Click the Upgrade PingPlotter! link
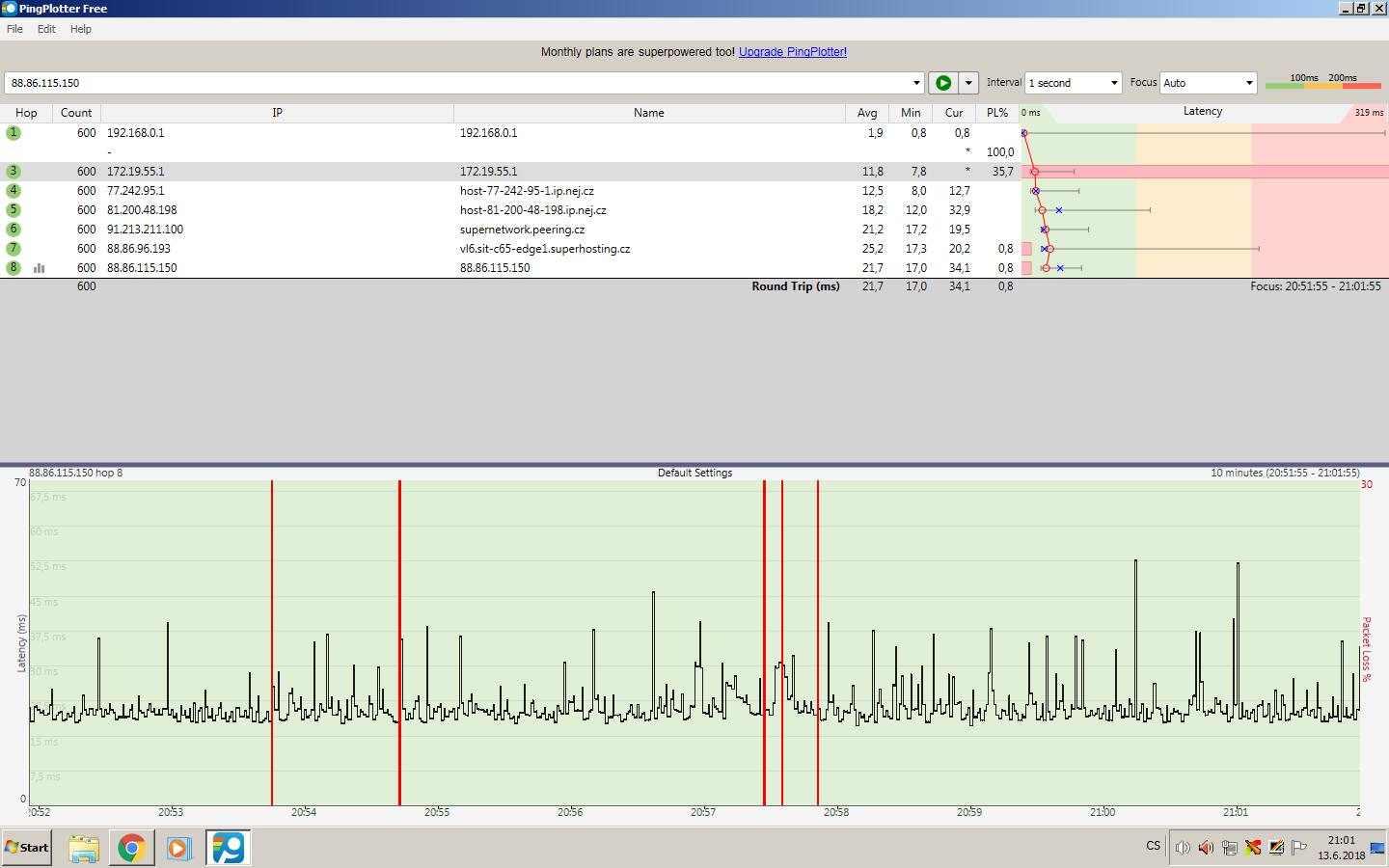1389x868 pixels. coord(792,52)
